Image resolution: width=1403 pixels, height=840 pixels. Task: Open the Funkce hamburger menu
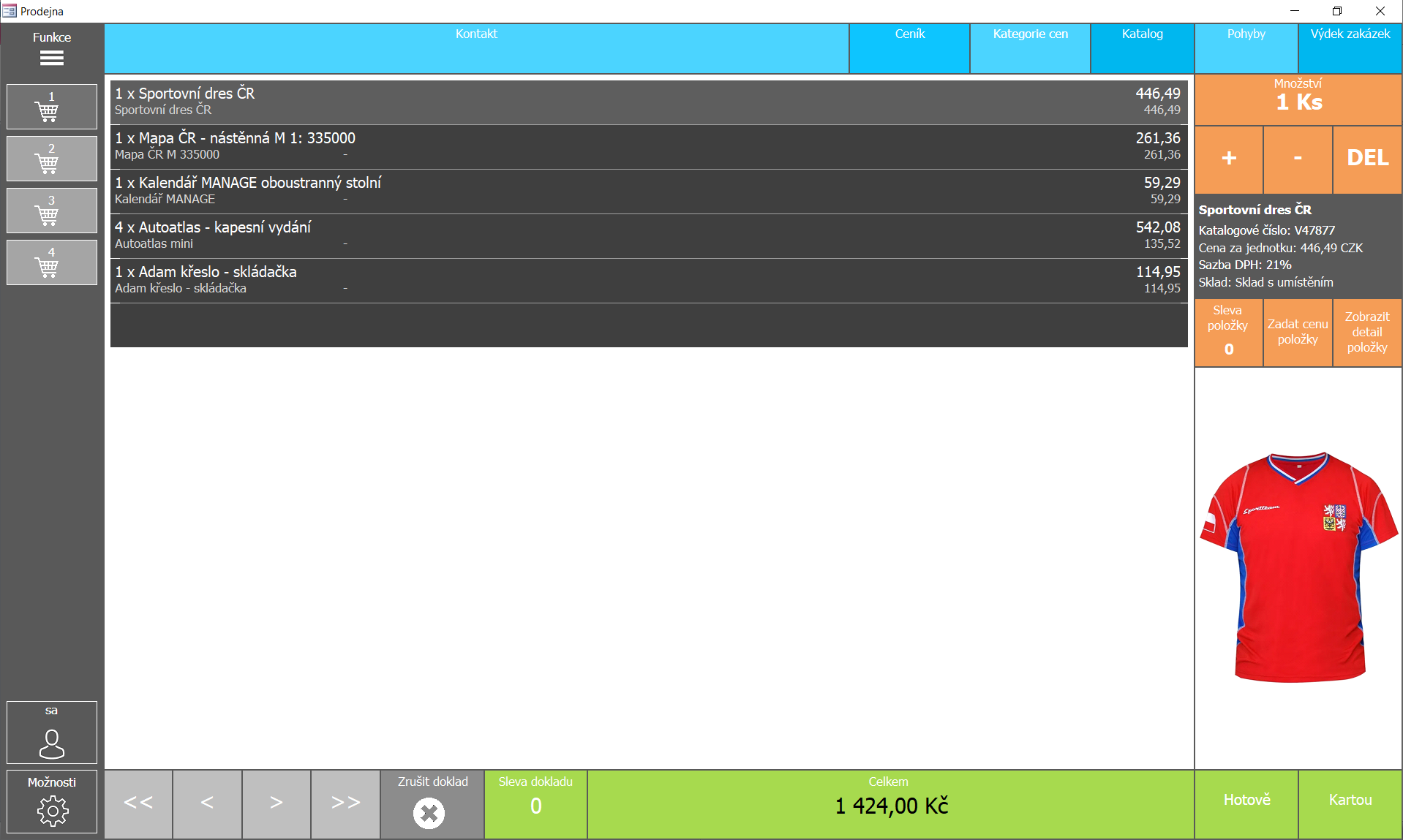coord(51,58)
